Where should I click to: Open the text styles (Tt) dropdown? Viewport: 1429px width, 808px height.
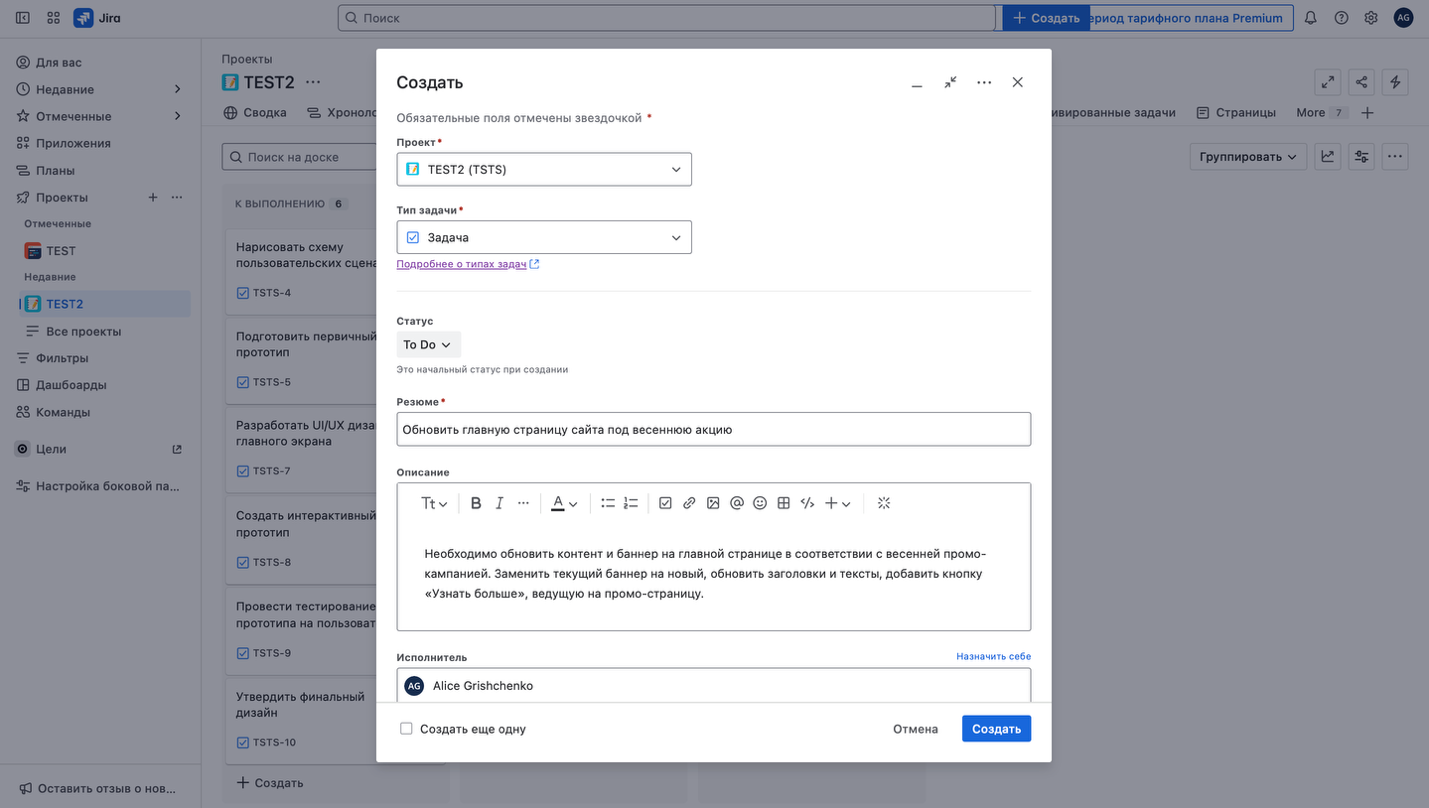(434, 503)
